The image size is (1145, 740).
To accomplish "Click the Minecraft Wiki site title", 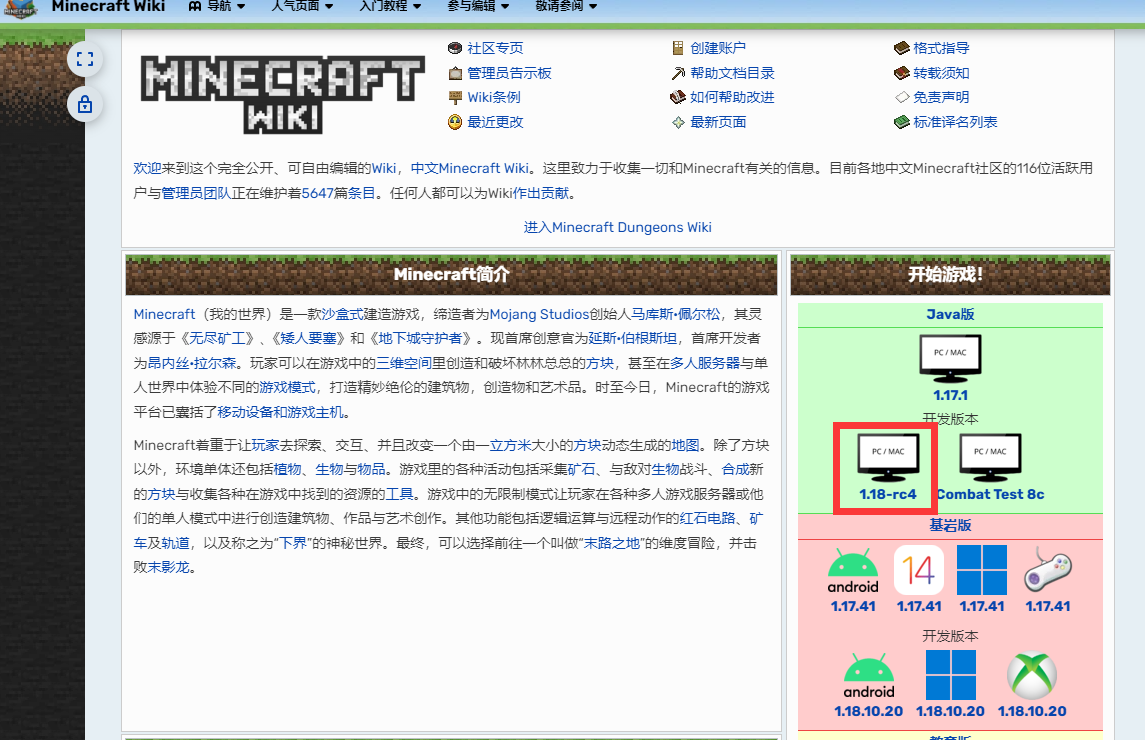I will 108,6.
